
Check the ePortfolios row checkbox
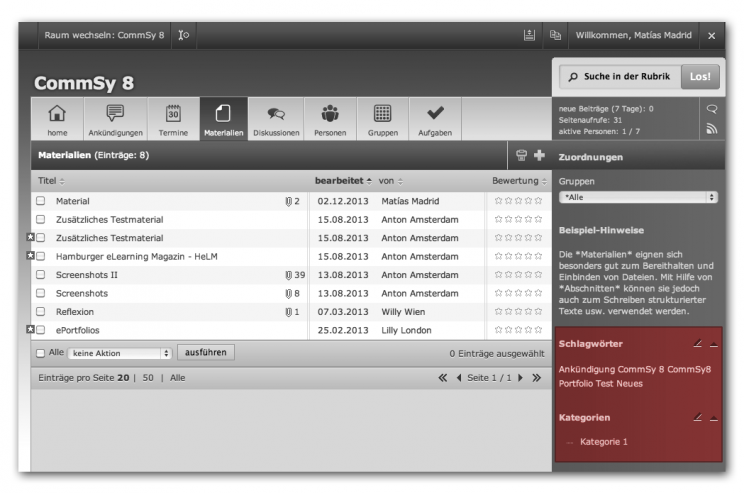41,330
